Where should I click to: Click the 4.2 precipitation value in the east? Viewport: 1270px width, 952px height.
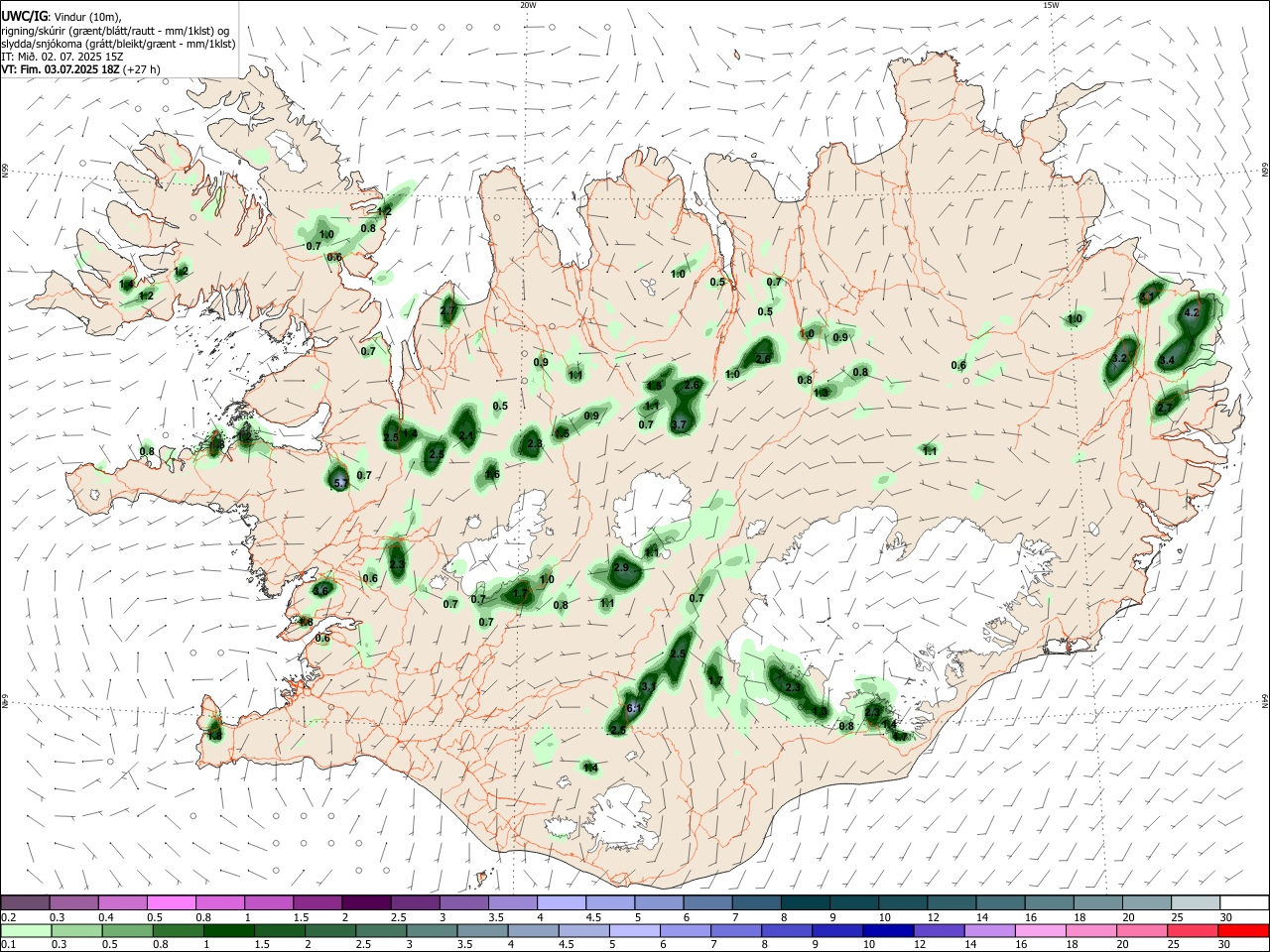click(x=1193, y=312)
